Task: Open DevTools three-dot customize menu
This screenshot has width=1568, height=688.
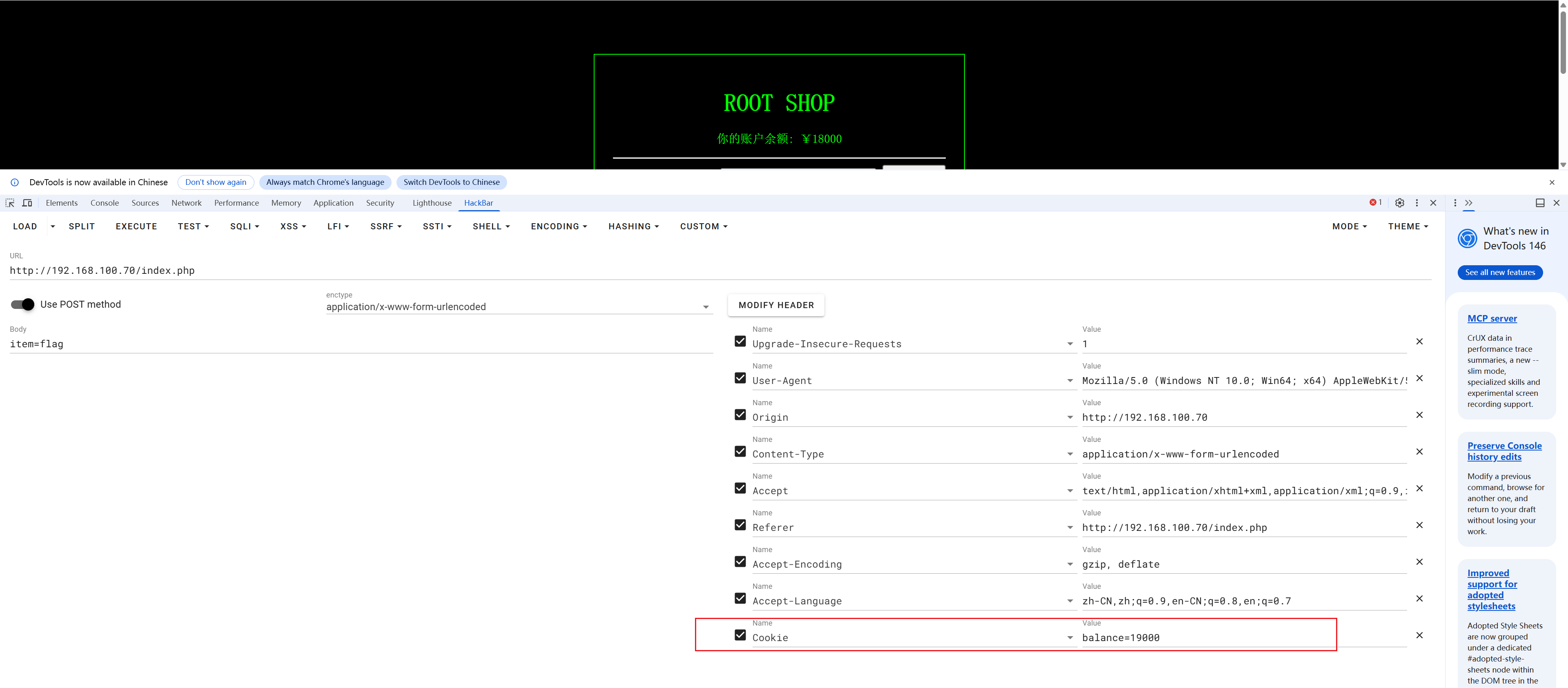Action: point(1417,202)
